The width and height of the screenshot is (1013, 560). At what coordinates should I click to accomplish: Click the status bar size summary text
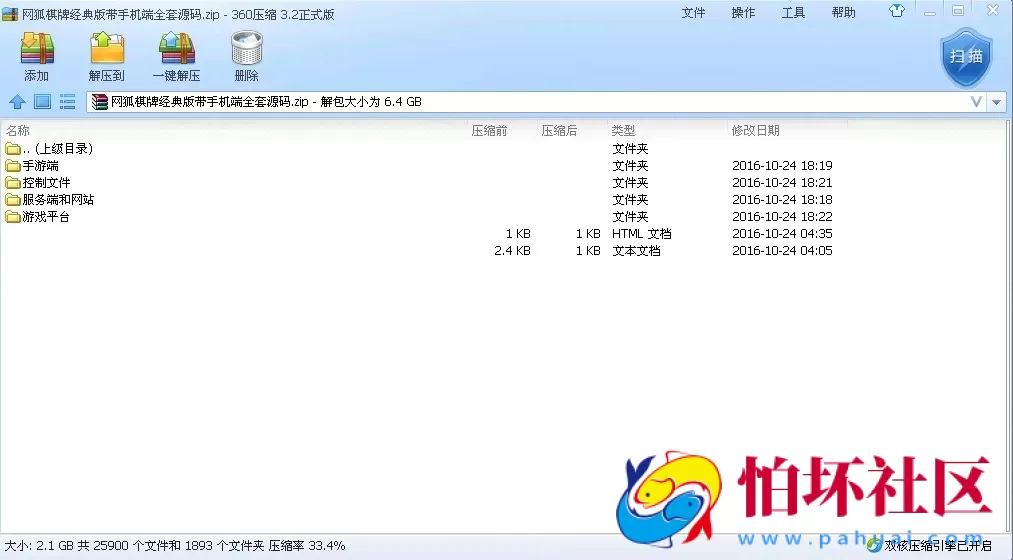(175, 546)
